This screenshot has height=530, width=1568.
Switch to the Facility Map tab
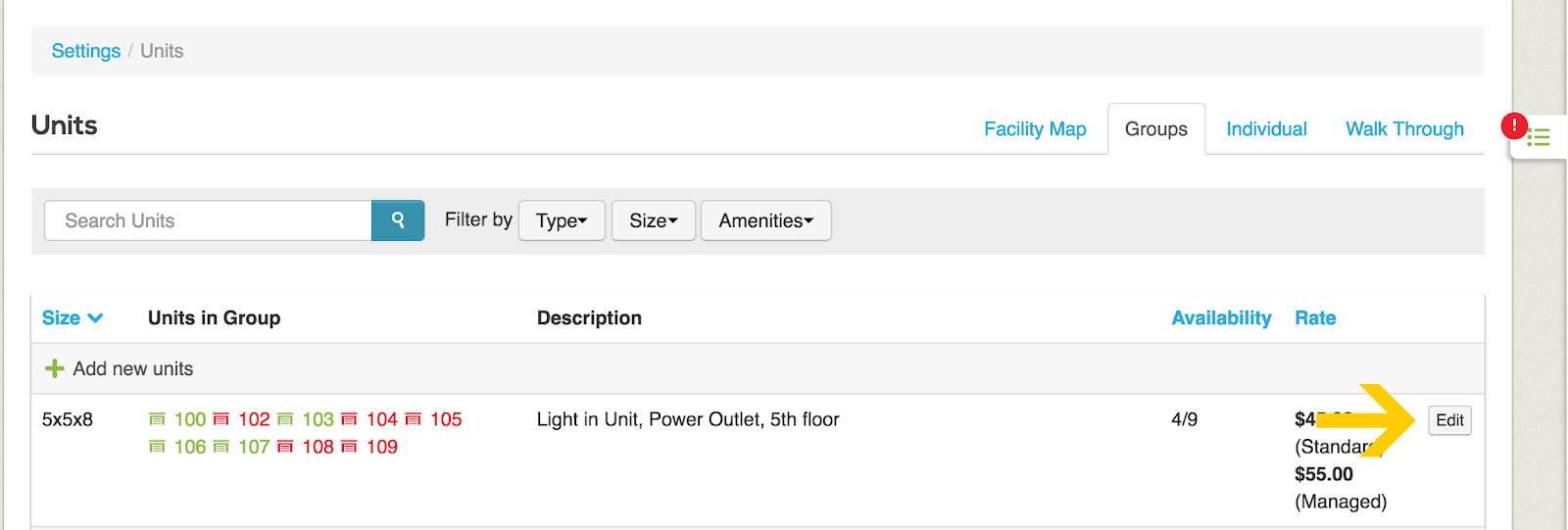[1035, 129]
